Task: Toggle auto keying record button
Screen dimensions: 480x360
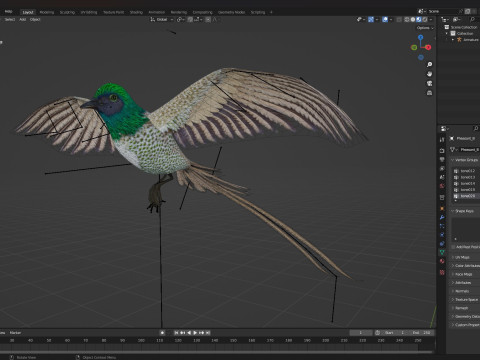Action: tap(162, 333)
